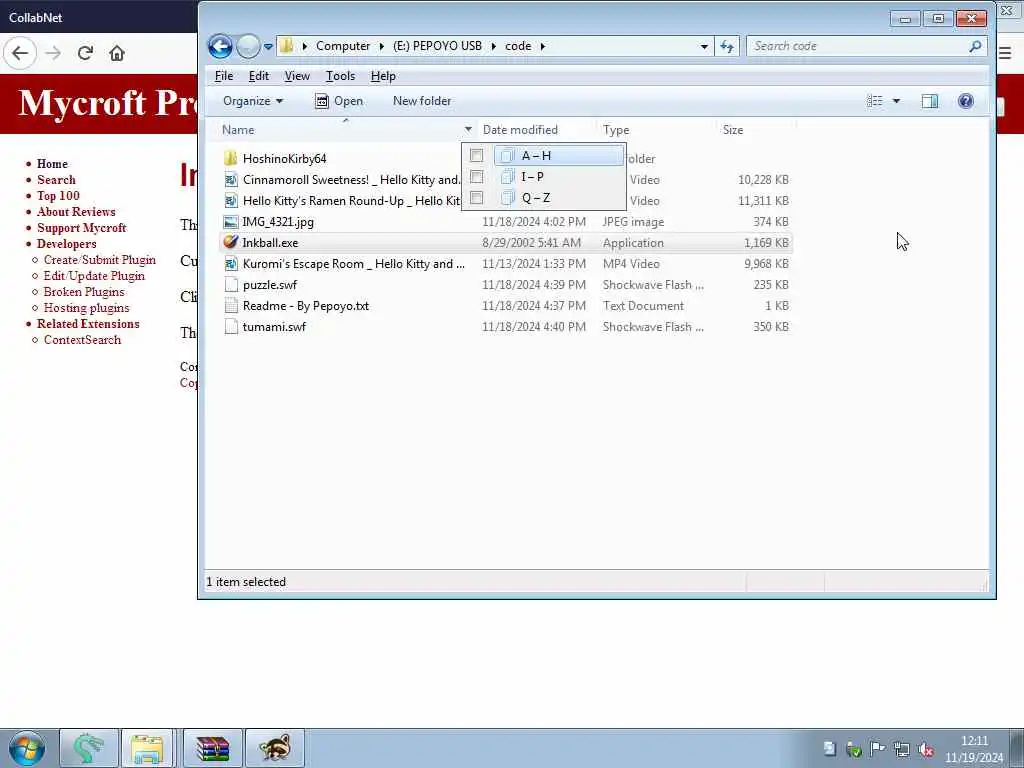Select the IMG_4321.jpg image icon

click(x=231, y=221)
